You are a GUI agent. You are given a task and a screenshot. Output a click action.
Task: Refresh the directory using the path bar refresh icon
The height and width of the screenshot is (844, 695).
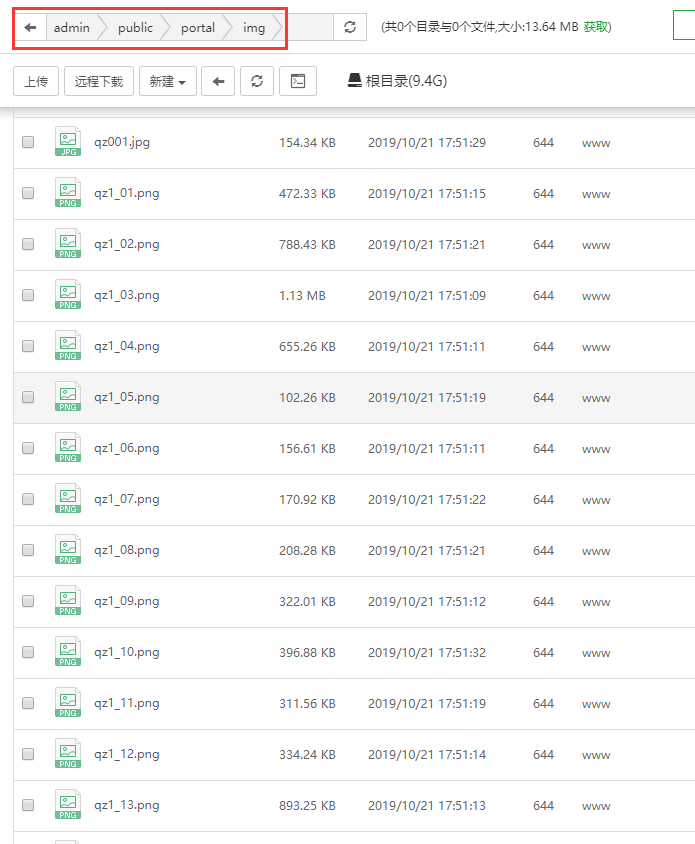coord(349,28)
